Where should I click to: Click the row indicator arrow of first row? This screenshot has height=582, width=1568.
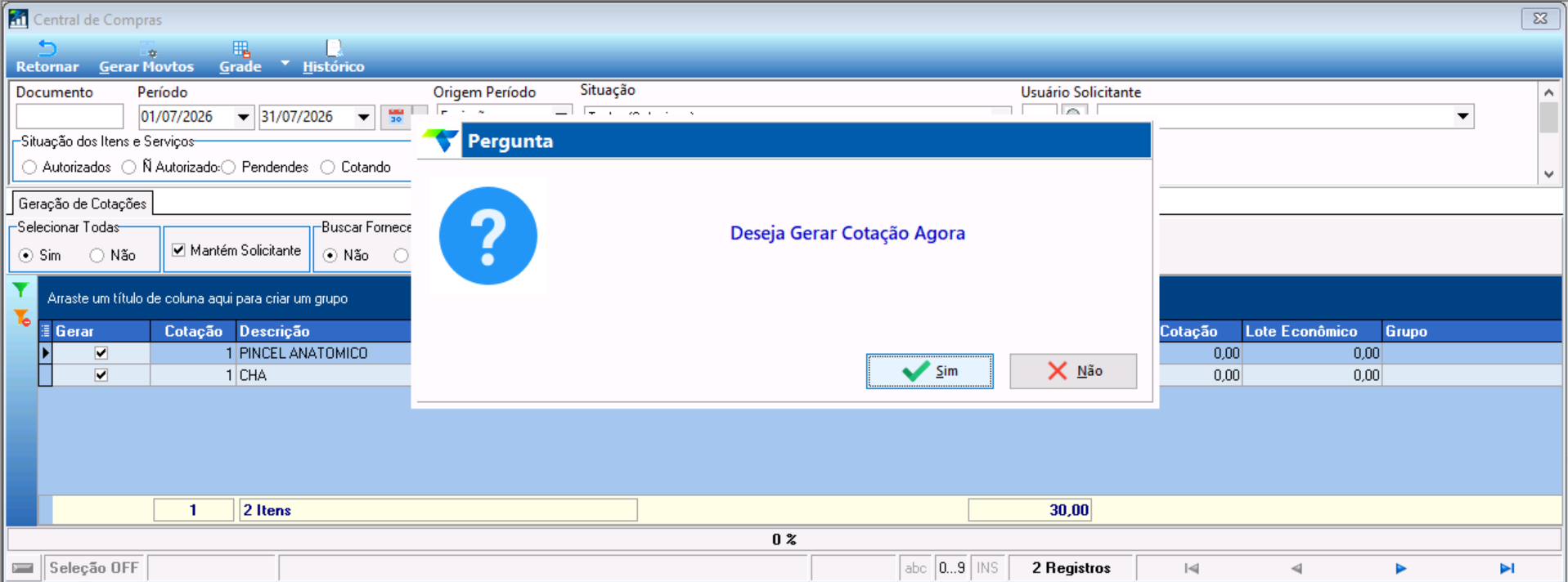coord(46,353)
